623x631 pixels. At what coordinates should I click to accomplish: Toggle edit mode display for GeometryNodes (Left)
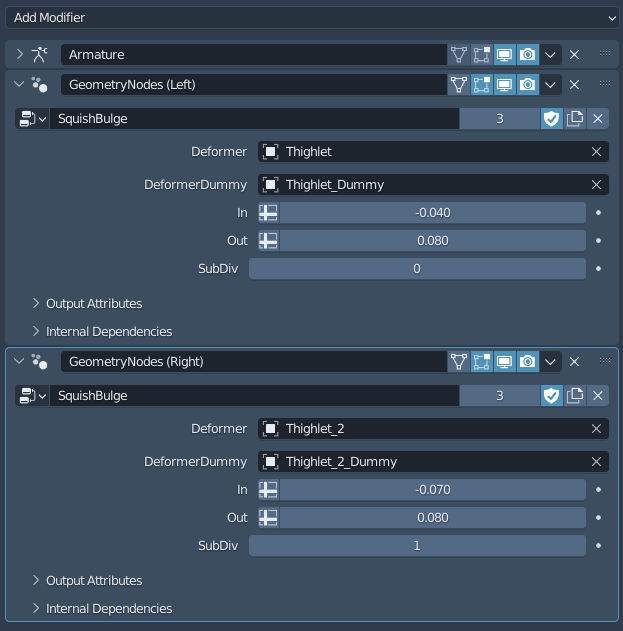pyautogui.click(x=482, y=85)
